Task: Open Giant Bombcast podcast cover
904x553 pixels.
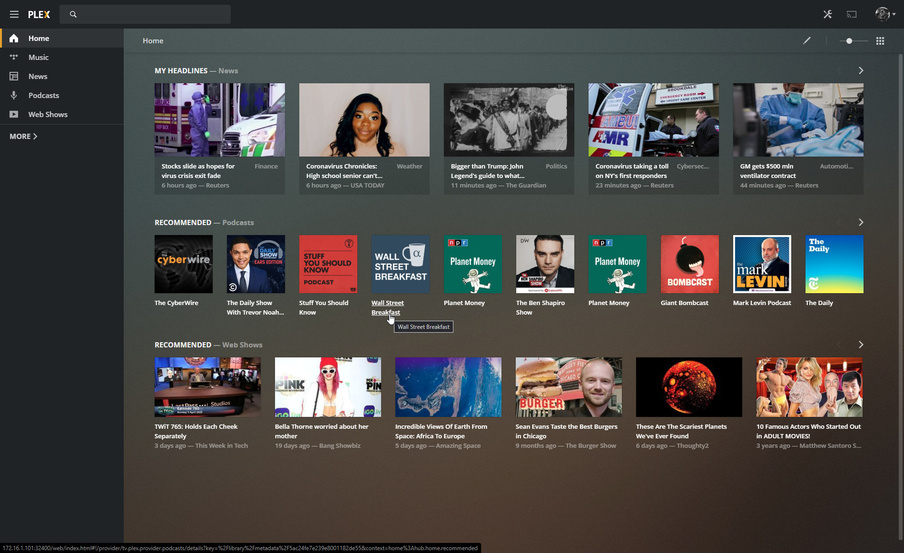Action: [x=690, y=264]
